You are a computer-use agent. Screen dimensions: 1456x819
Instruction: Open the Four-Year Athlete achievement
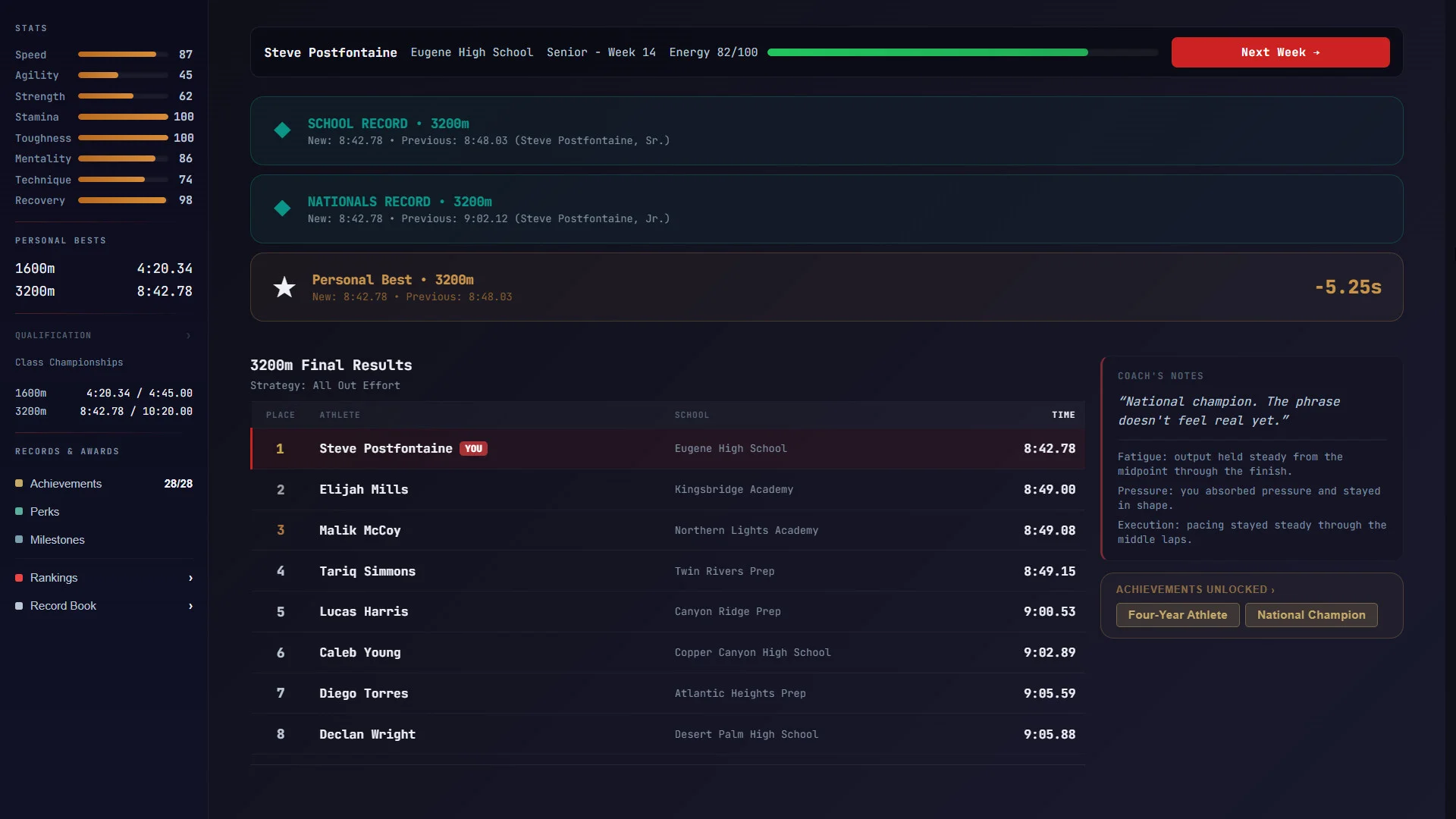tap(1178, 615)
